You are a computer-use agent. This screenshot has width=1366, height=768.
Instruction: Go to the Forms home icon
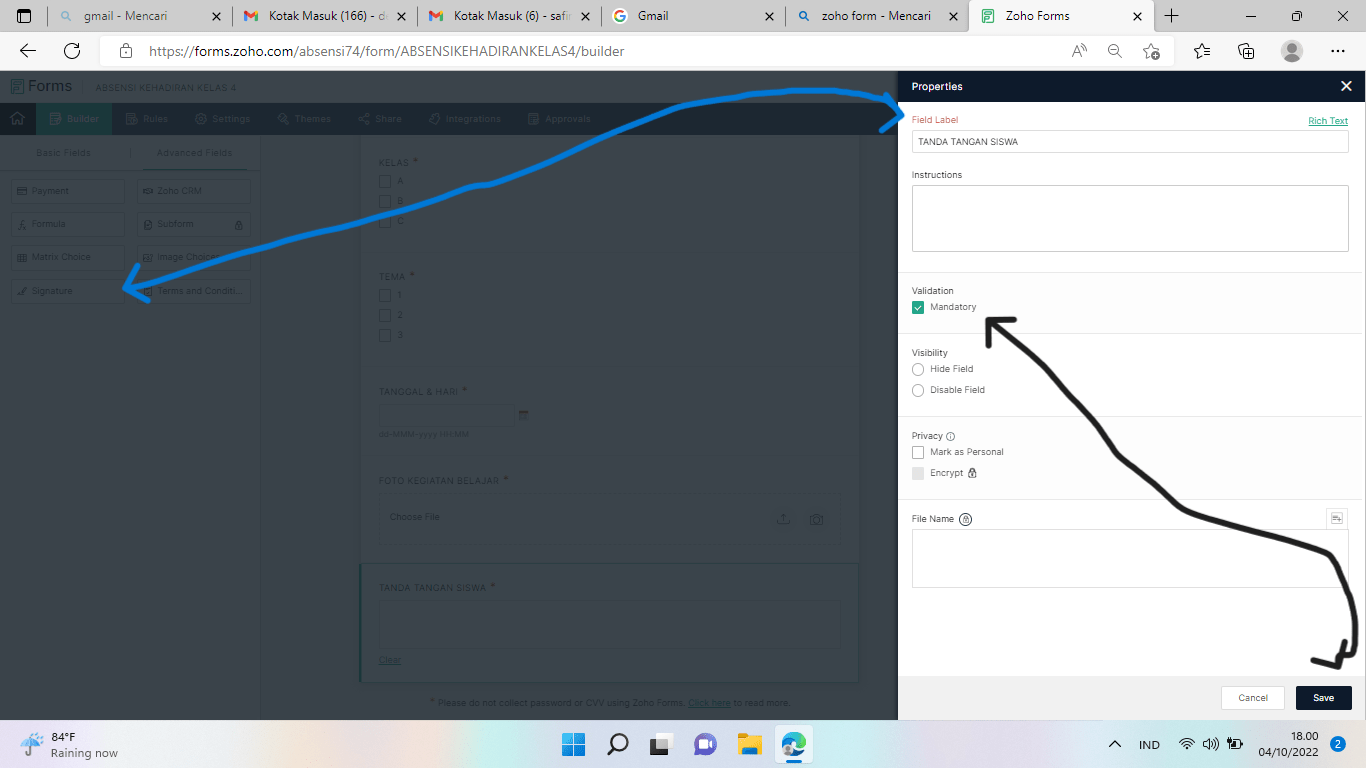point(17,119)
